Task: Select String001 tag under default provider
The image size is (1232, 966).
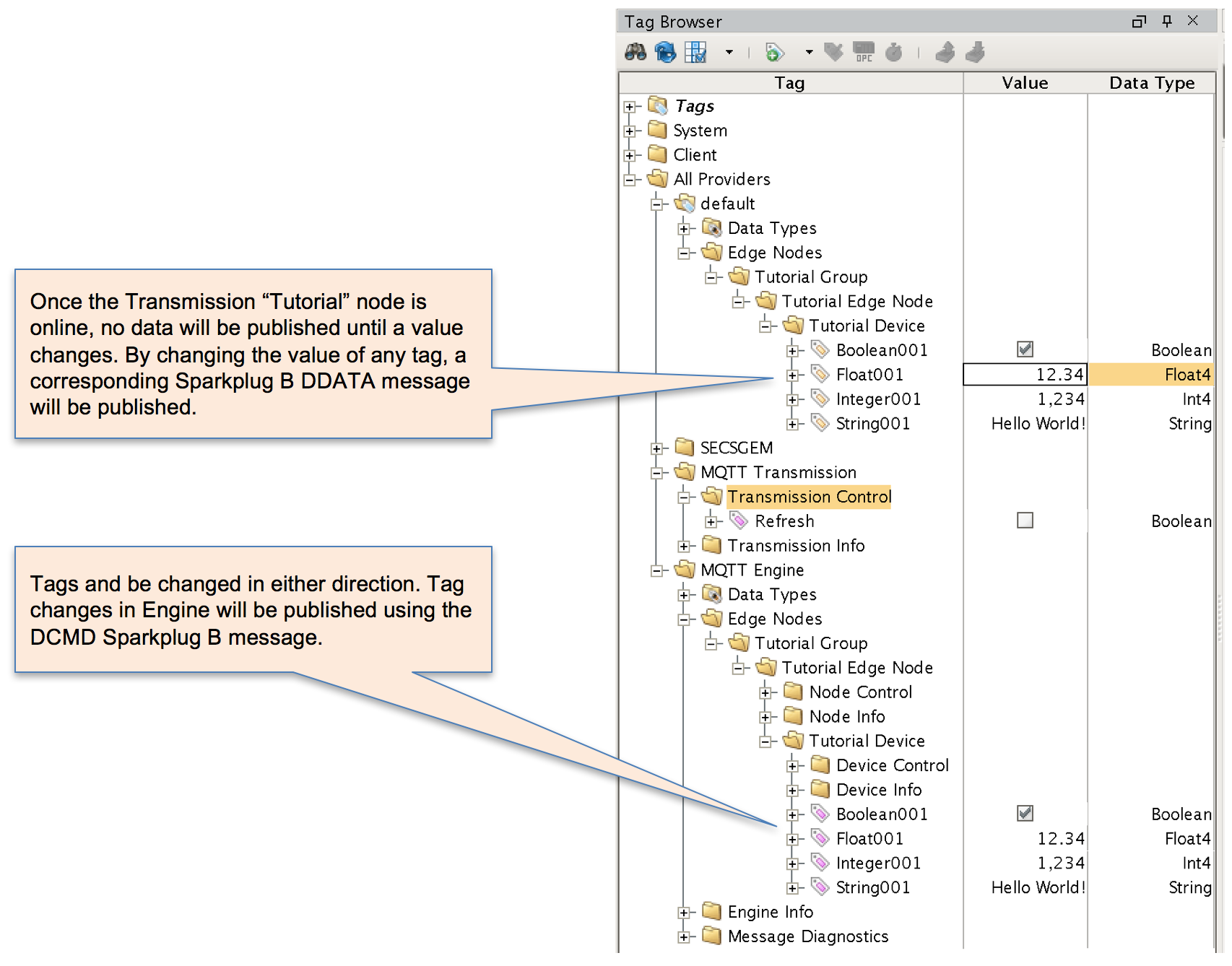Action: (x=872, y=424)
